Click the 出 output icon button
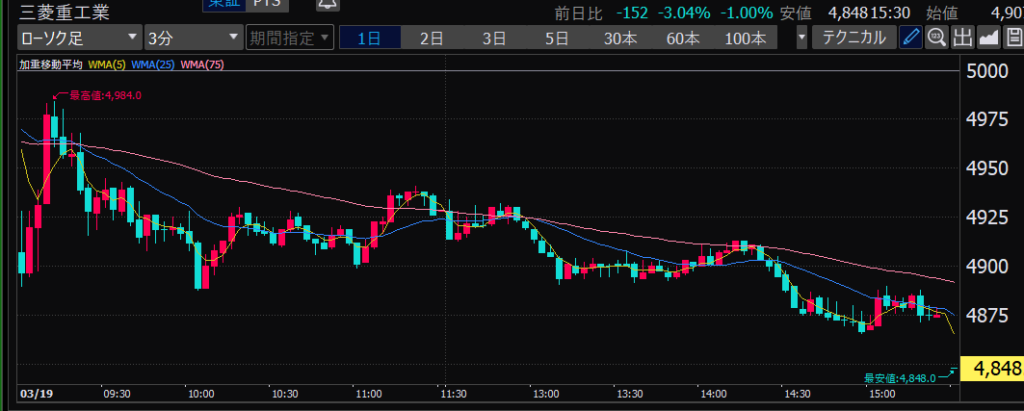Image resolution: width=1024 pixels, height=411 pixels. (963, 39)
